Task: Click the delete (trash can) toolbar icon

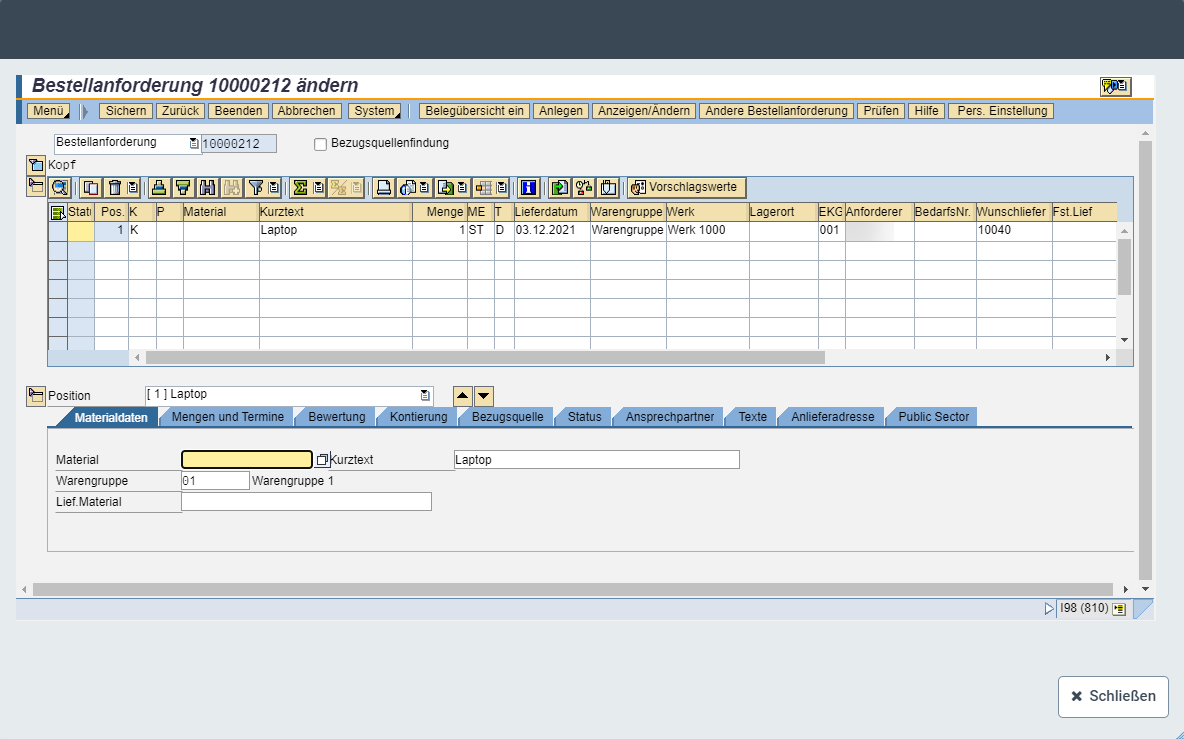Action: (115, 187)
